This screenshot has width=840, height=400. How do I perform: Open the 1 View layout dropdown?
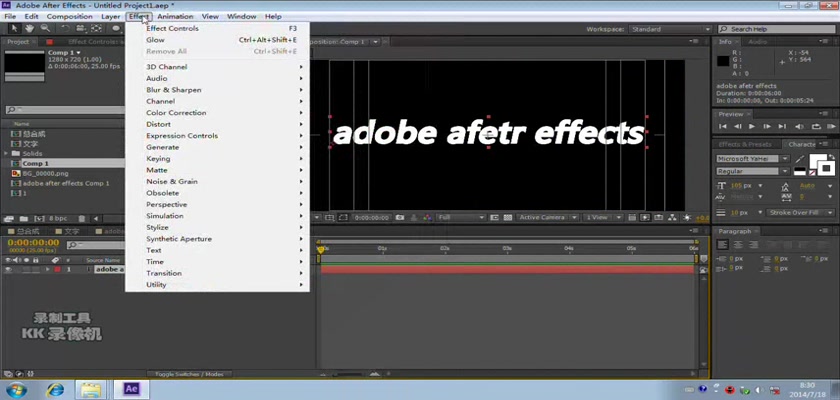[x=603, y=218]
